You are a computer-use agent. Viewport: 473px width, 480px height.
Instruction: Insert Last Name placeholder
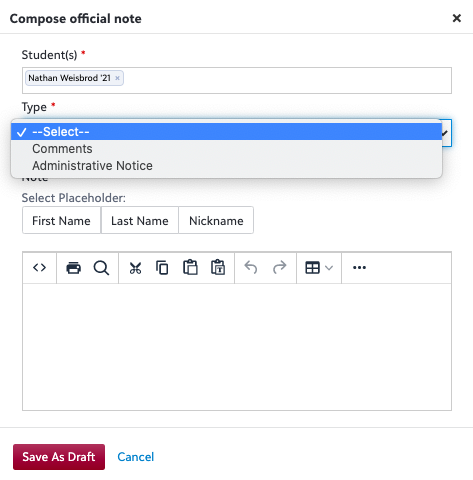pyautogui.click(x=140, y=220)
